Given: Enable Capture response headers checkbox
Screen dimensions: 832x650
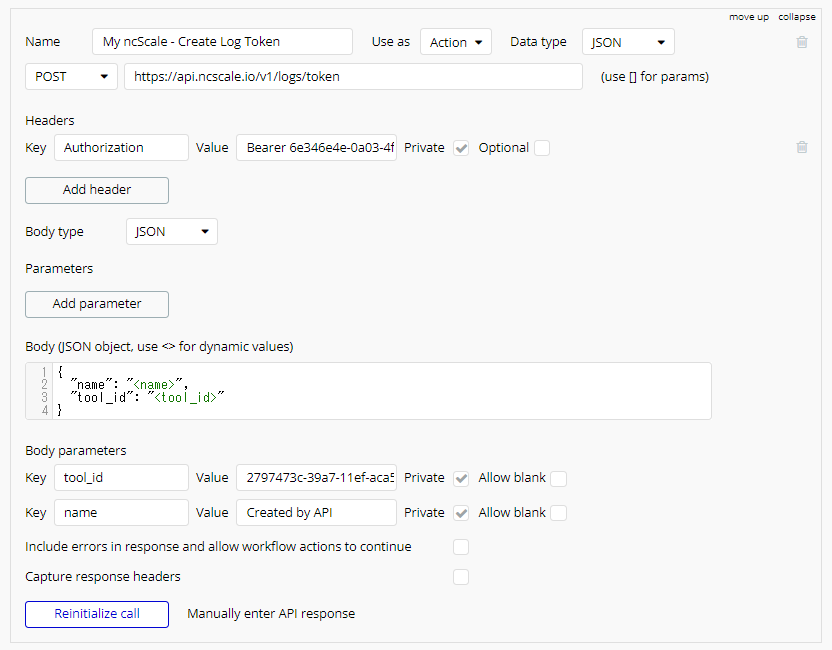Looking at the screenshot, I should coord(461,577).
